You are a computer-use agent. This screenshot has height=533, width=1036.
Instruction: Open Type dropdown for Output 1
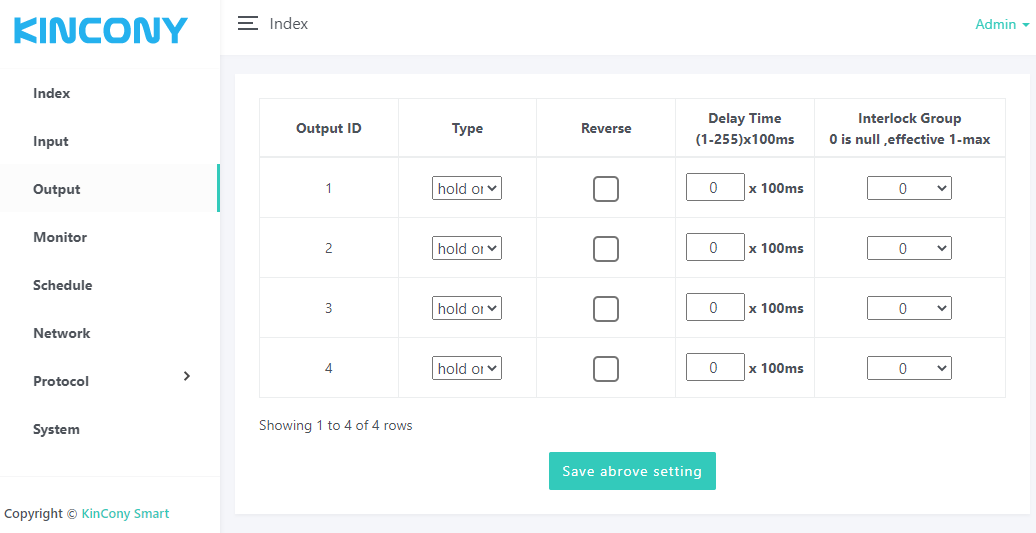(x=467, y=189)
